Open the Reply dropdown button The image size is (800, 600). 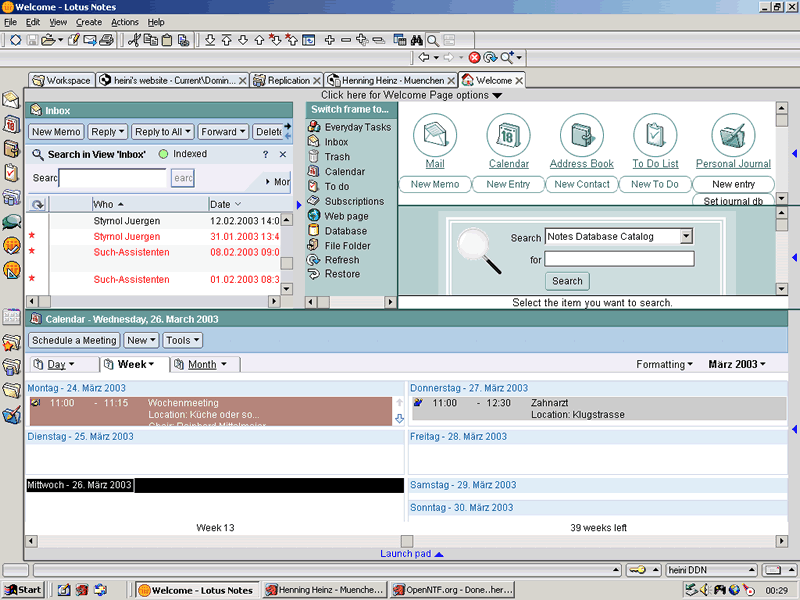tap(107, 132)
